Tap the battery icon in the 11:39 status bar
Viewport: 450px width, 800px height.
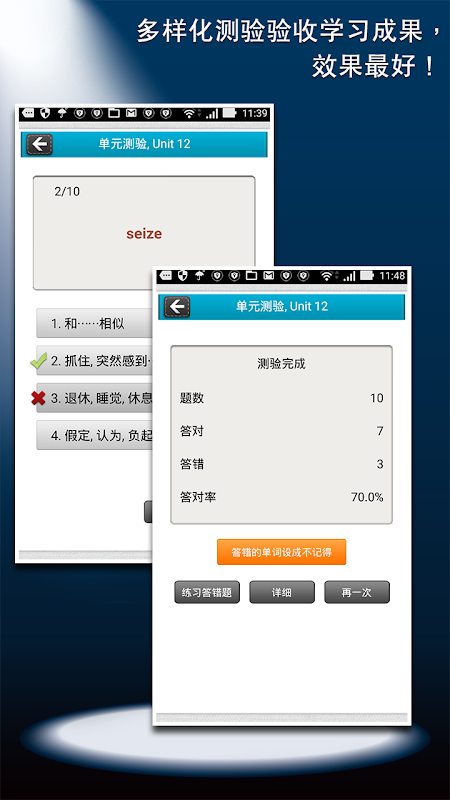point(230,113)
